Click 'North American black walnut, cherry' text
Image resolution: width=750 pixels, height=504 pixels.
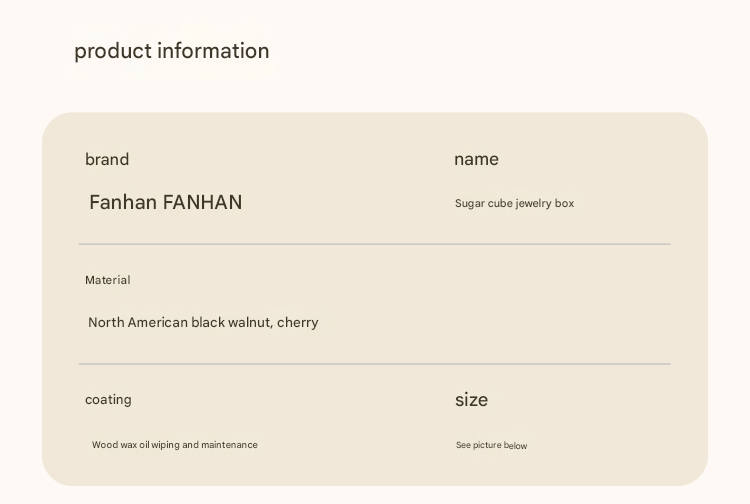click(203, 322)
